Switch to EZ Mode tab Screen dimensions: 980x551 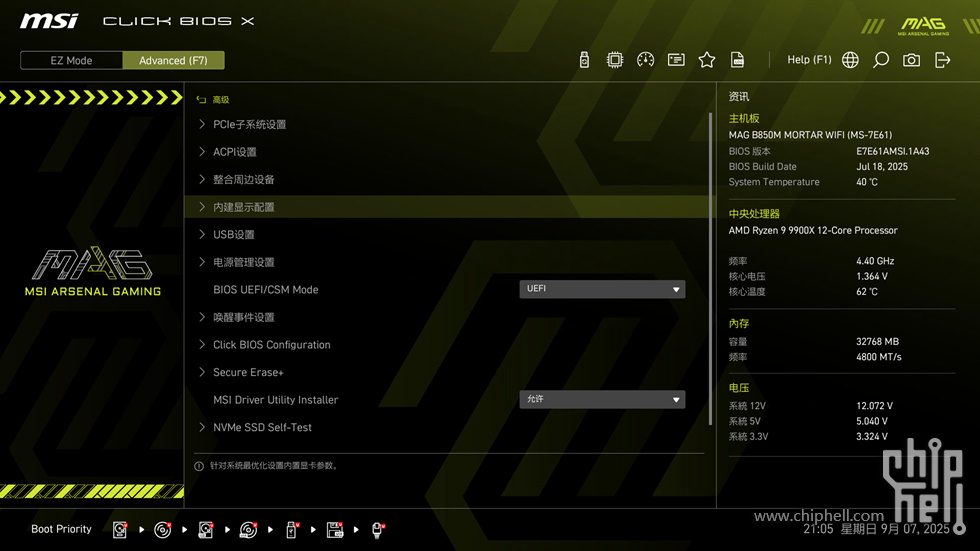point(71,61)
